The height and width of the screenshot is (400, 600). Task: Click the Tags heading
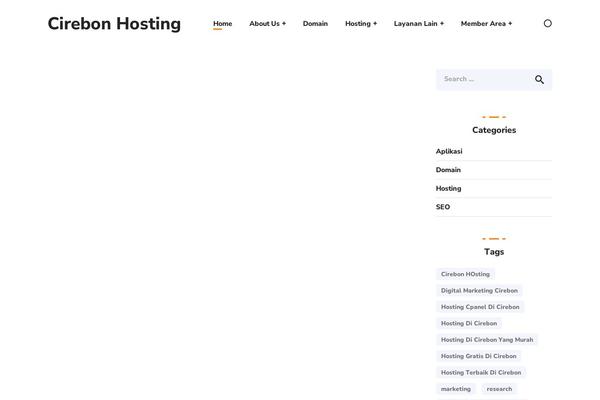click(494, 252)
